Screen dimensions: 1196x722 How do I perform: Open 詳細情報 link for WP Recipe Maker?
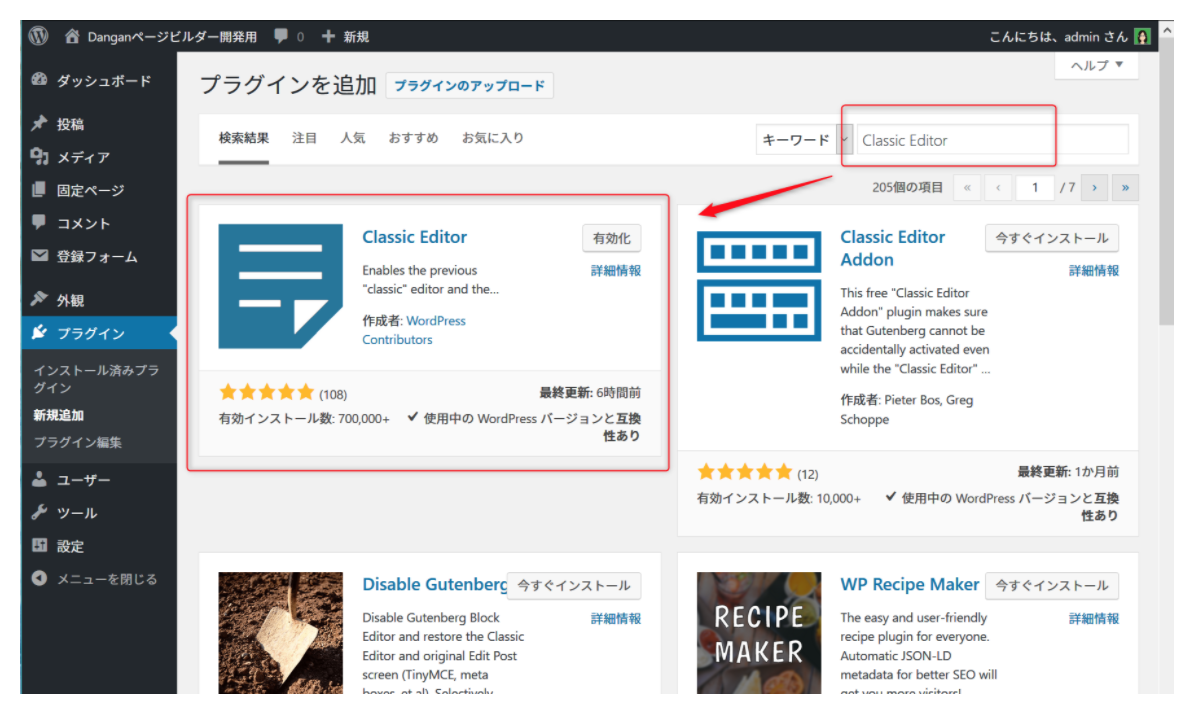(x=1094, y=618)
